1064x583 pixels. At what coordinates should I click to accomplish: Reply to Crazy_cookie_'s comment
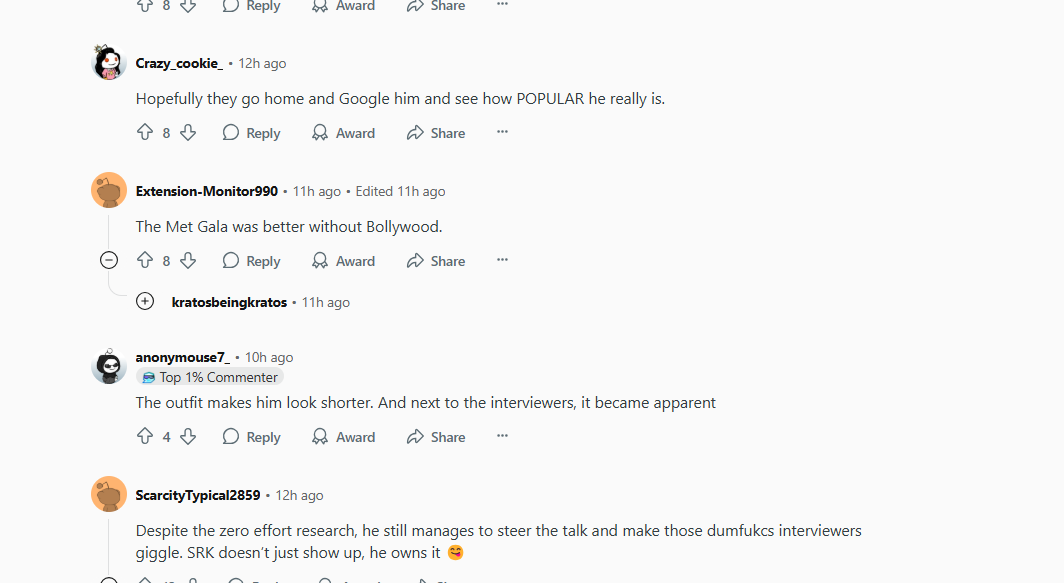click(251, 133)
